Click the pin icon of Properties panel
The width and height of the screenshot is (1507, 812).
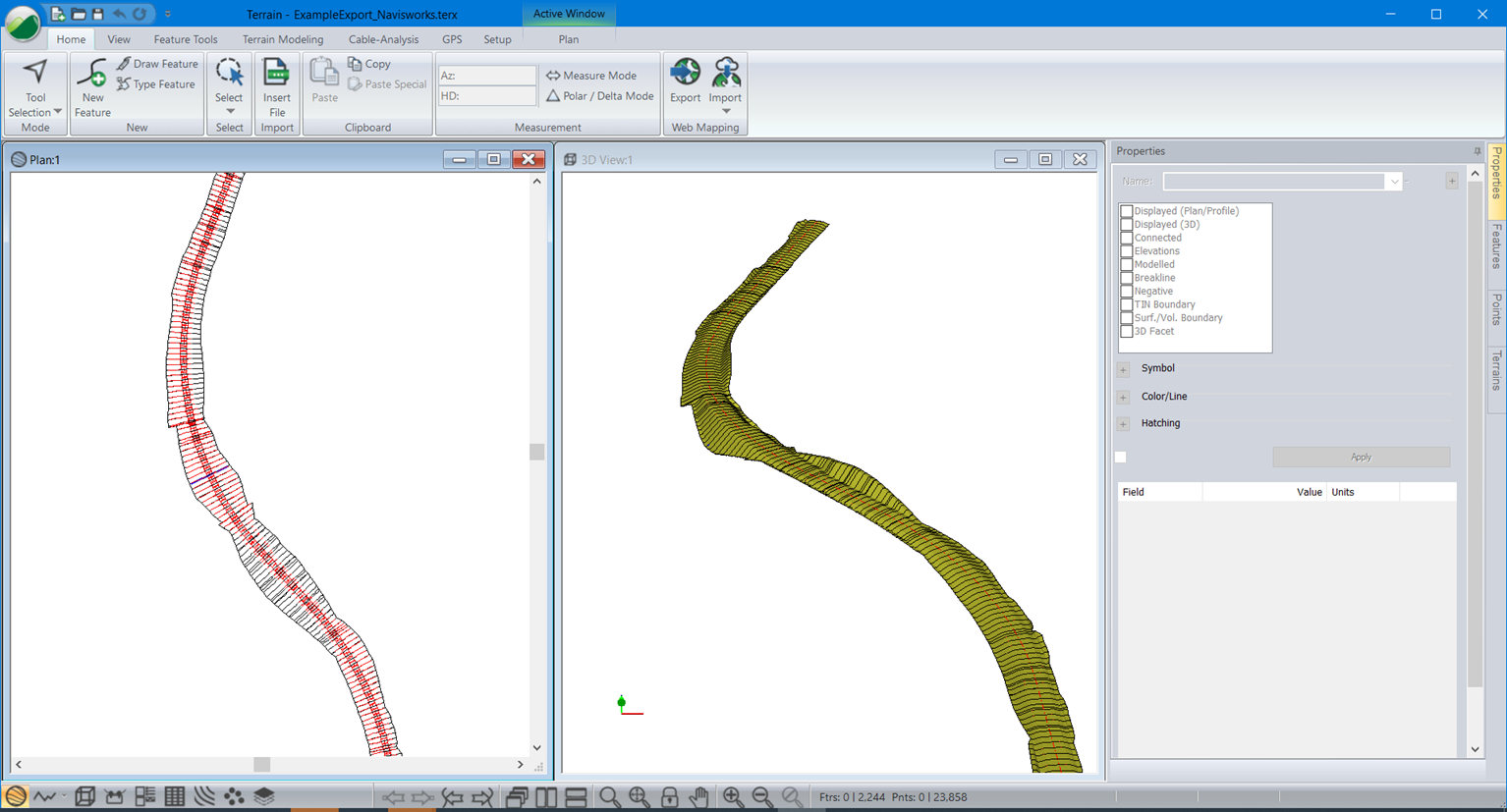click(1477, 151)
